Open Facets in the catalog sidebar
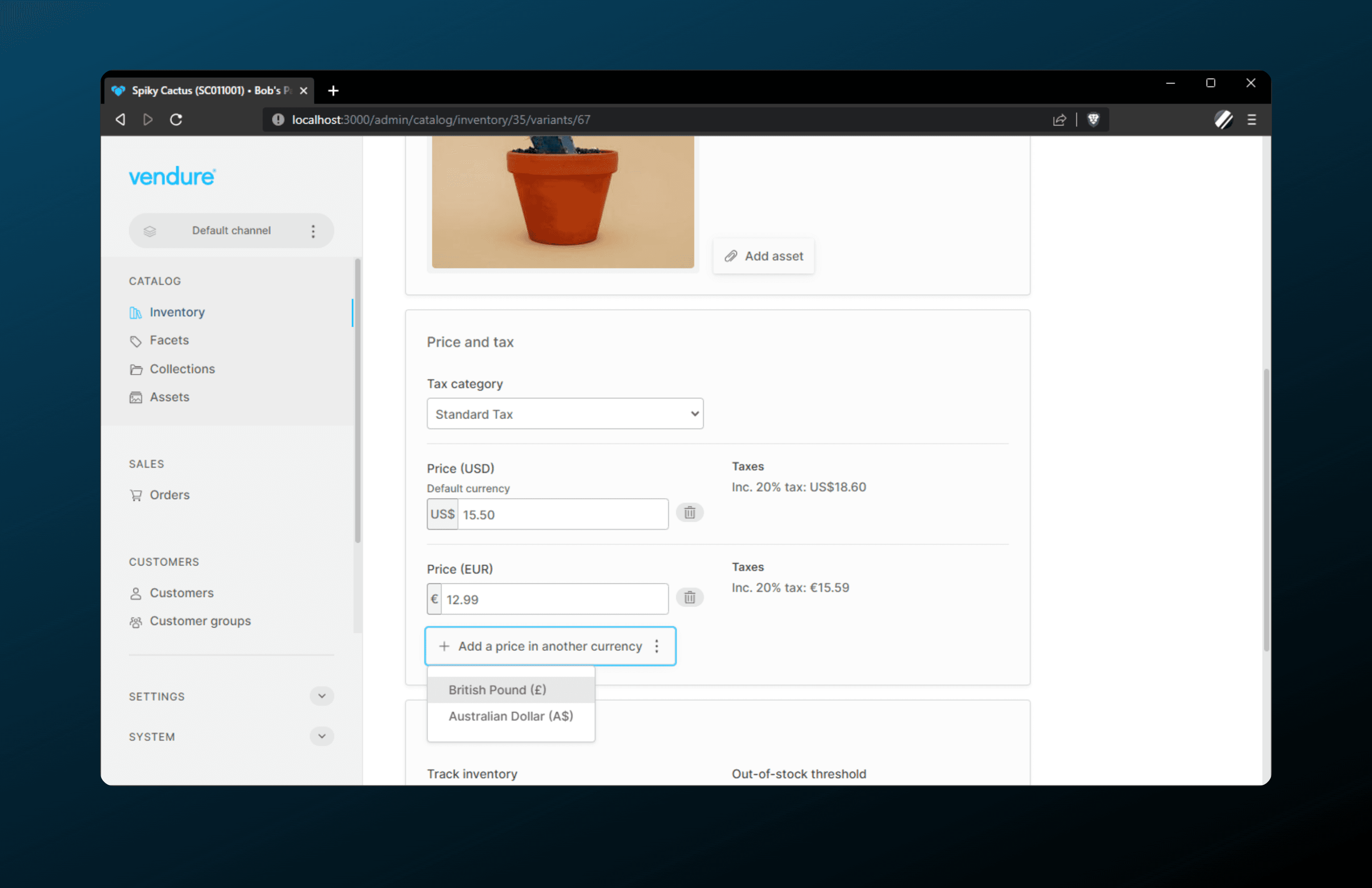The height and width of the screenshot is (888, 1372). click(169, 340)
